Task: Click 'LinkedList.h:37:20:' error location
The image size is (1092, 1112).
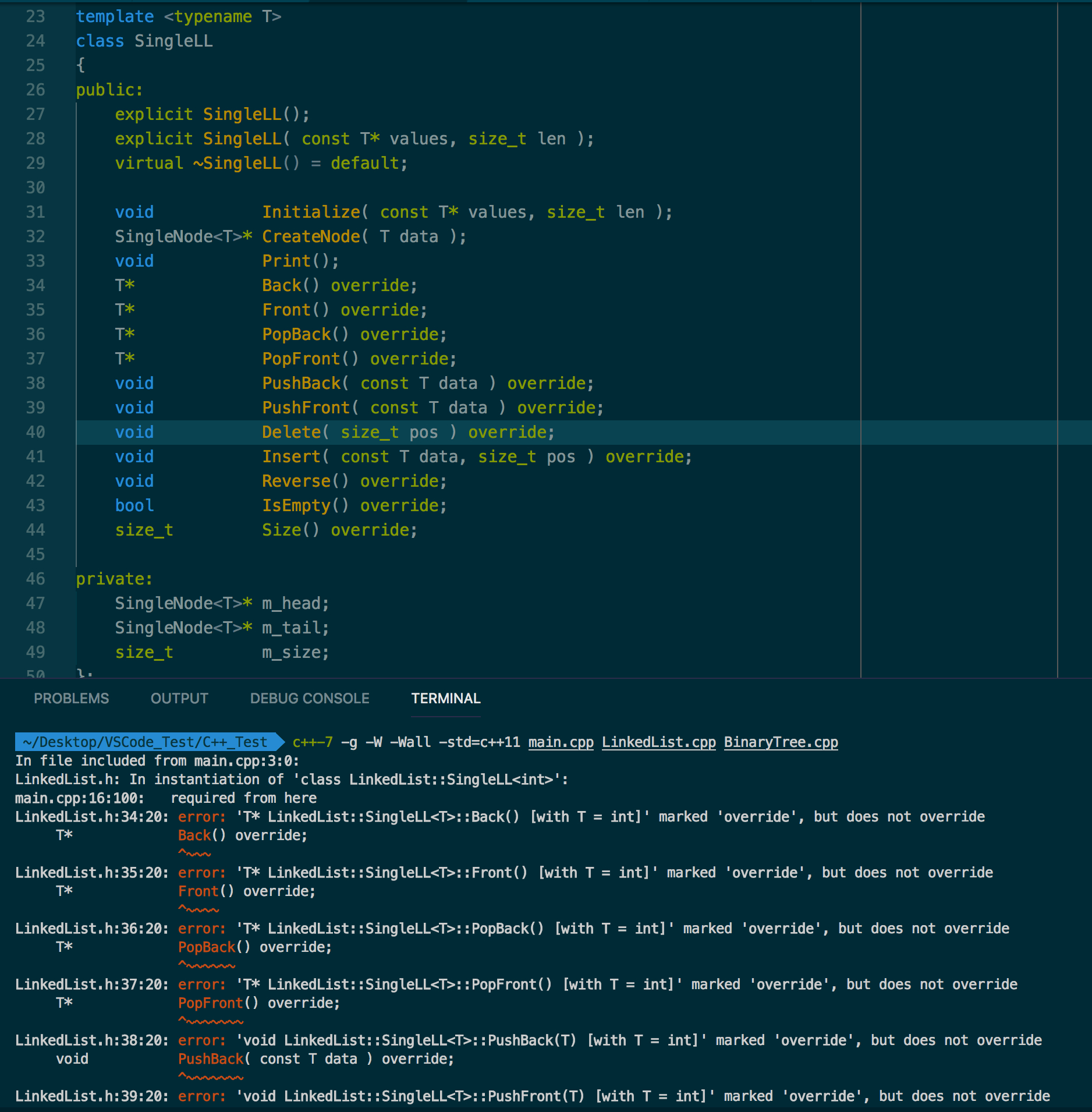Action: (x=92, y=984)
